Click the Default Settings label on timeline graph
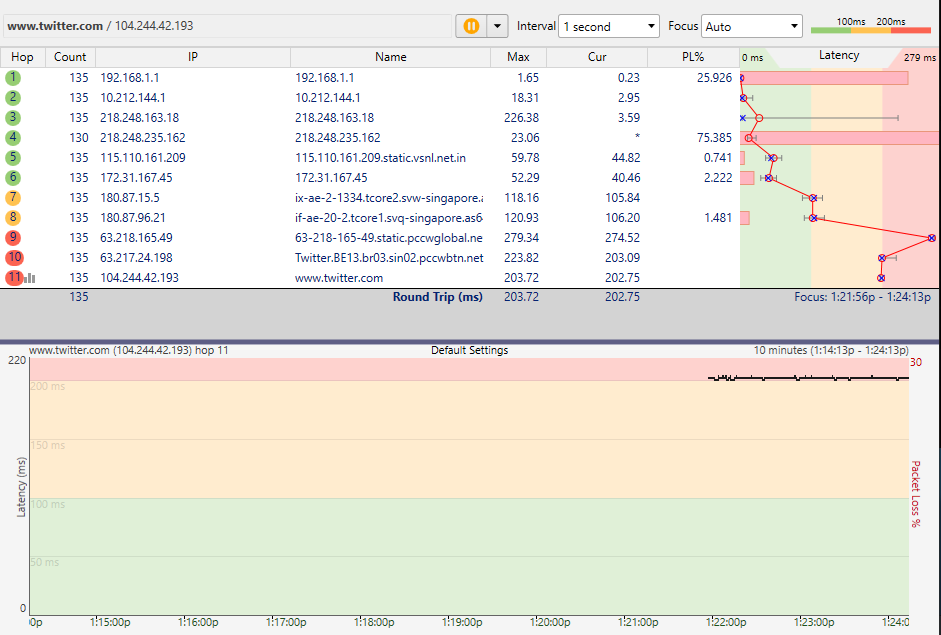The width and height of the screenshot is (941, 635). point(469,350)
